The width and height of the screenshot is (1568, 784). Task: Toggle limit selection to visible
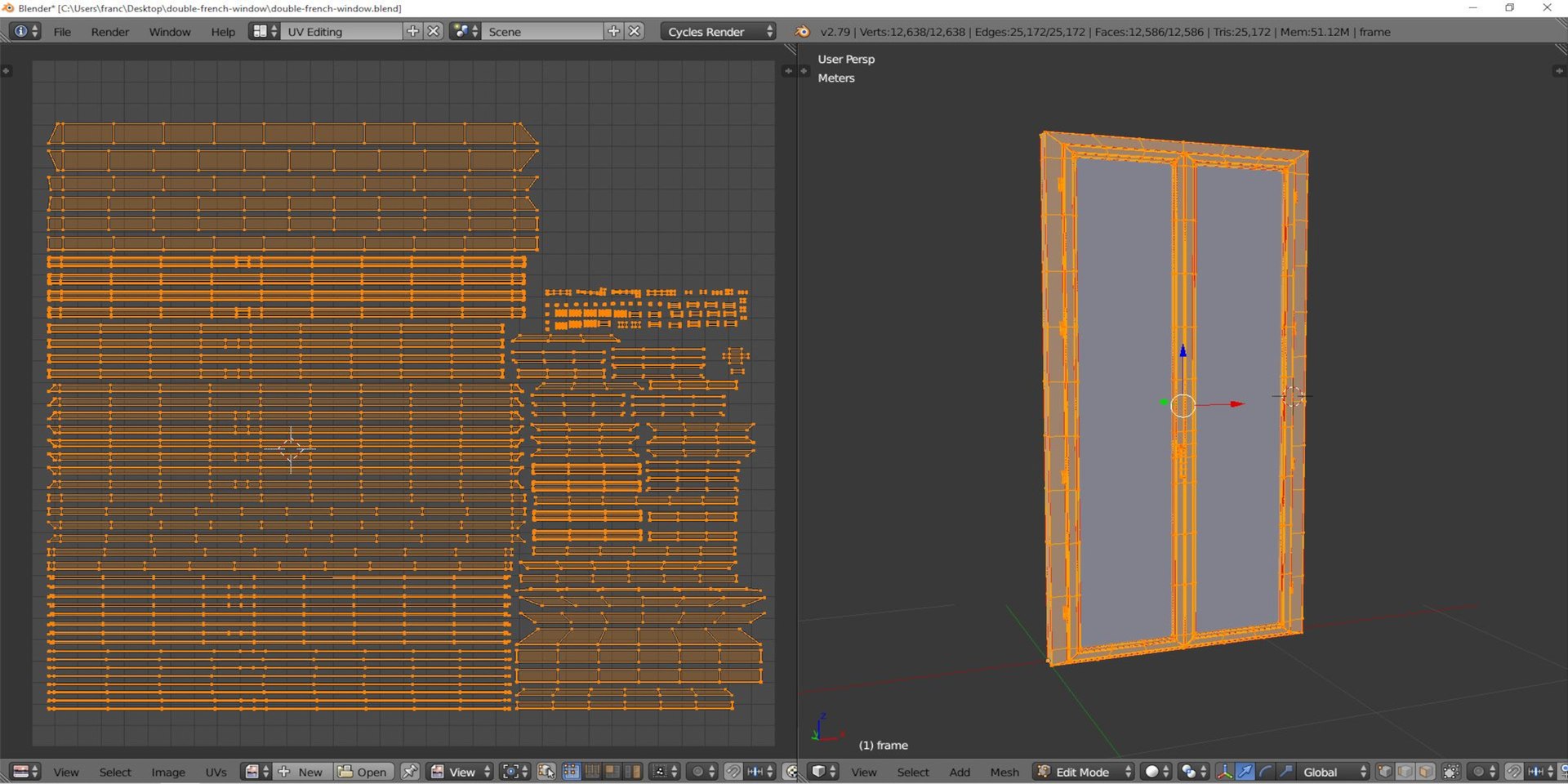[1451, 772]
